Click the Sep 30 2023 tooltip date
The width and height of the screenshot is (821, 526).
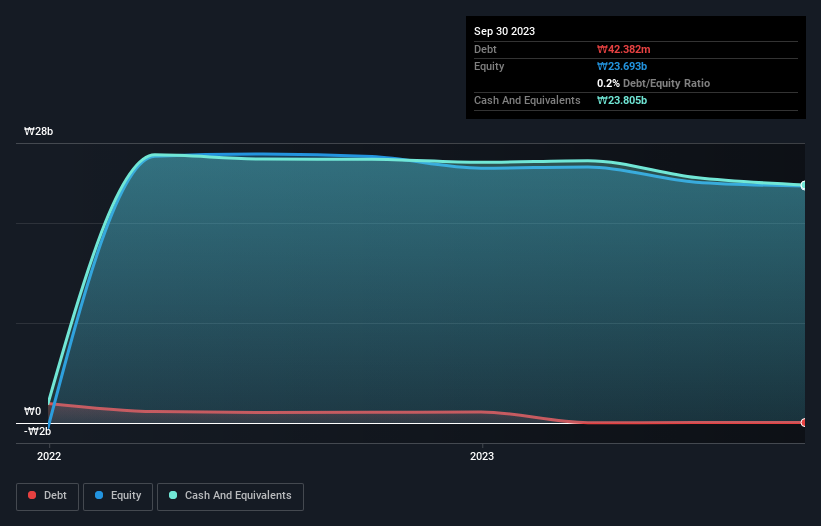(x=504, y=31)
